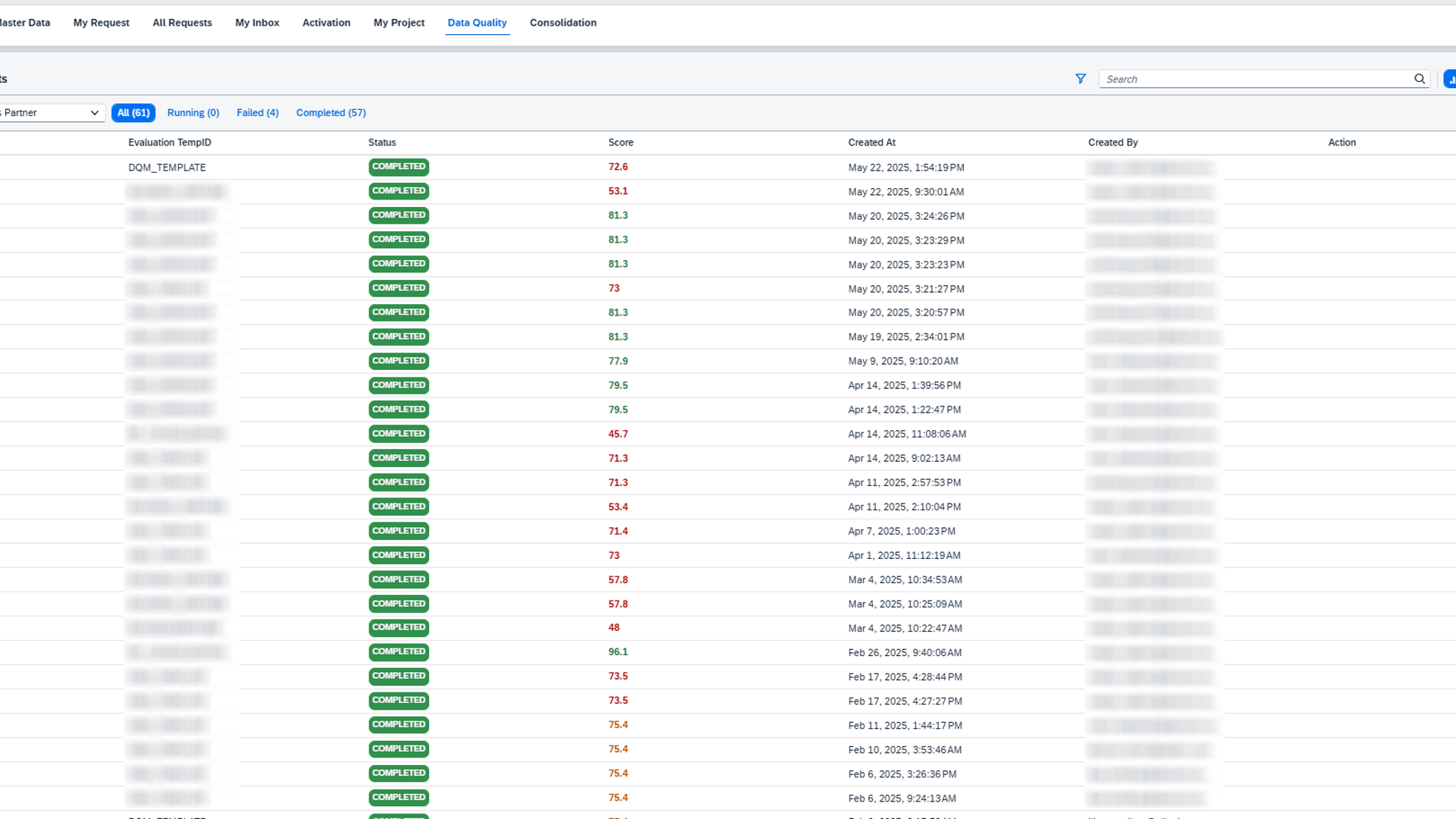Click the score 45.7
1456x819 pixels.
coord(618,434)
